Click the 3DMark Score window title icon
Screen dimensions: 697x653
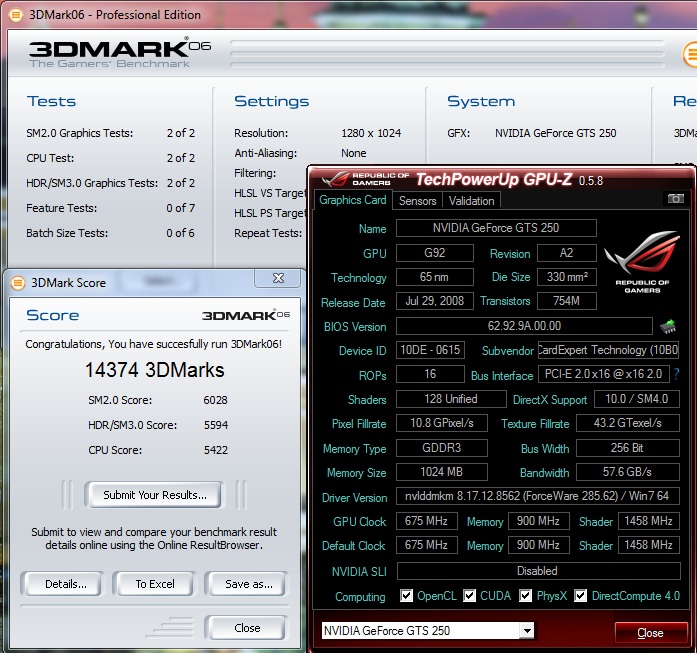[x=17, y=282]
